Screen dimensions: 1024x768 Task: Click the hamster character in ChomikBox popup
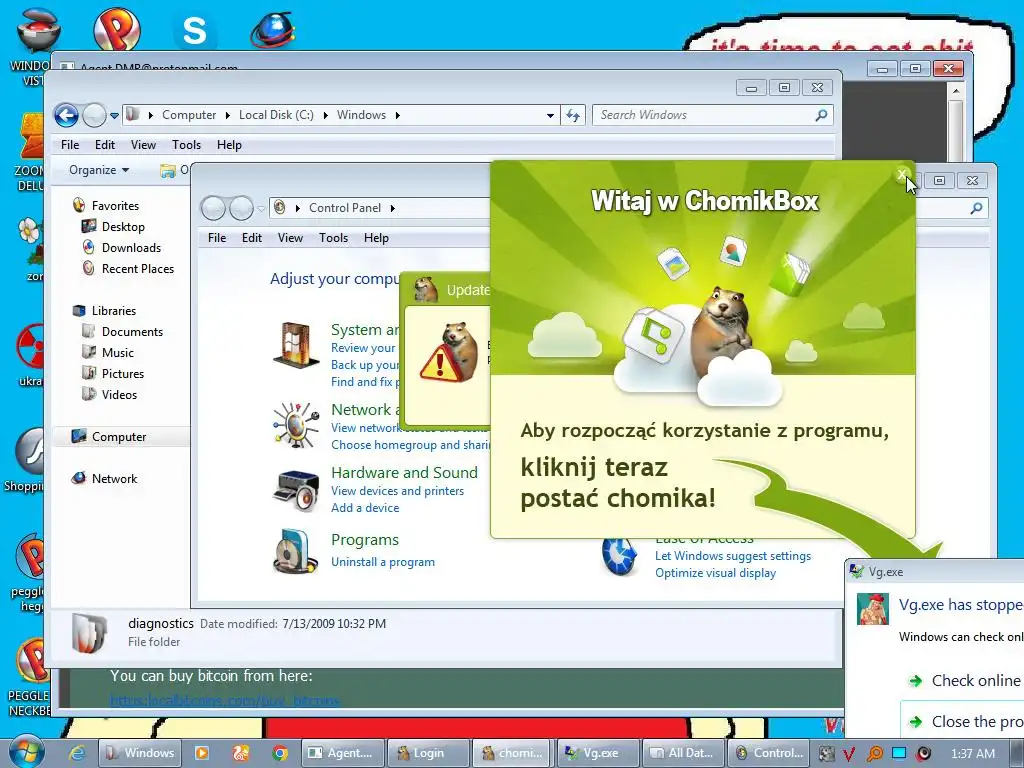tap(723, 330)
